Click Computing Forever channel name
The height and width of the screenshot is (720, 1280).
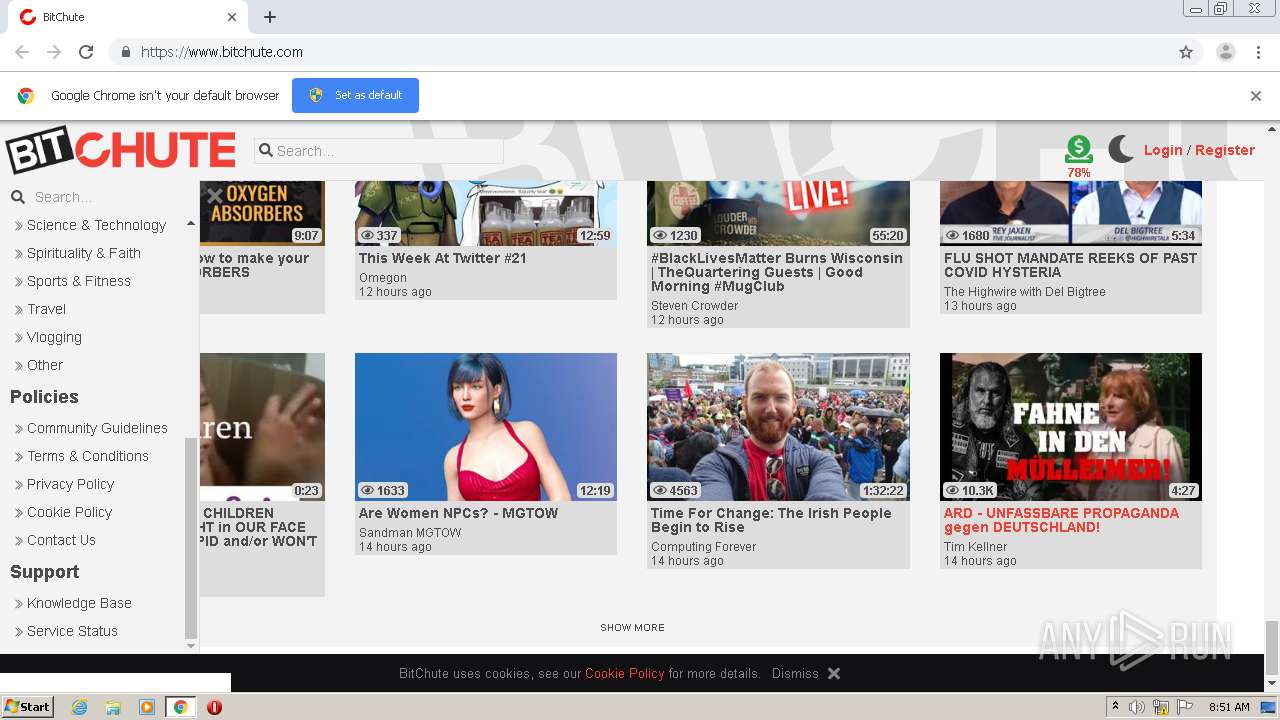pyautogui.click(x=703, y=547)
